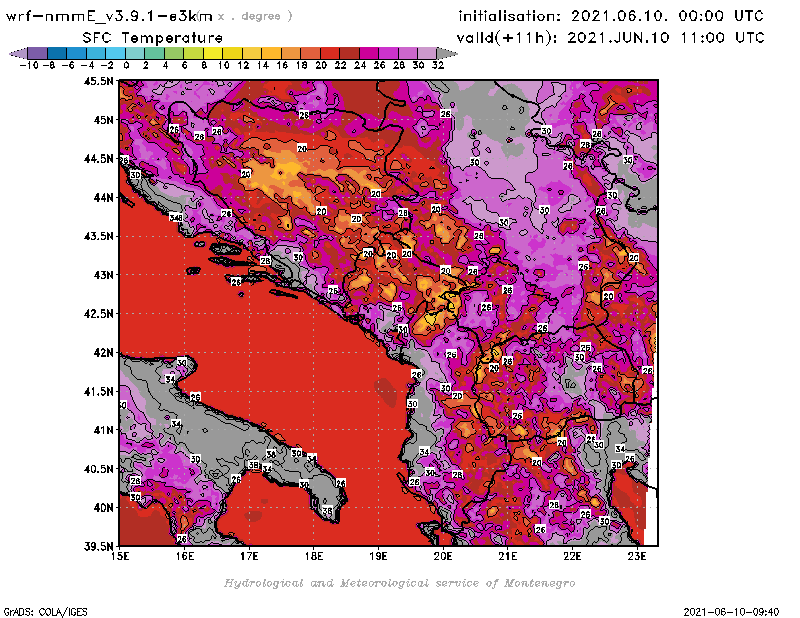Image resolution: width=800 pixels, height=618 pixels.
Task: Click the '19E' longitude axis label
Action: click(379, 556)
